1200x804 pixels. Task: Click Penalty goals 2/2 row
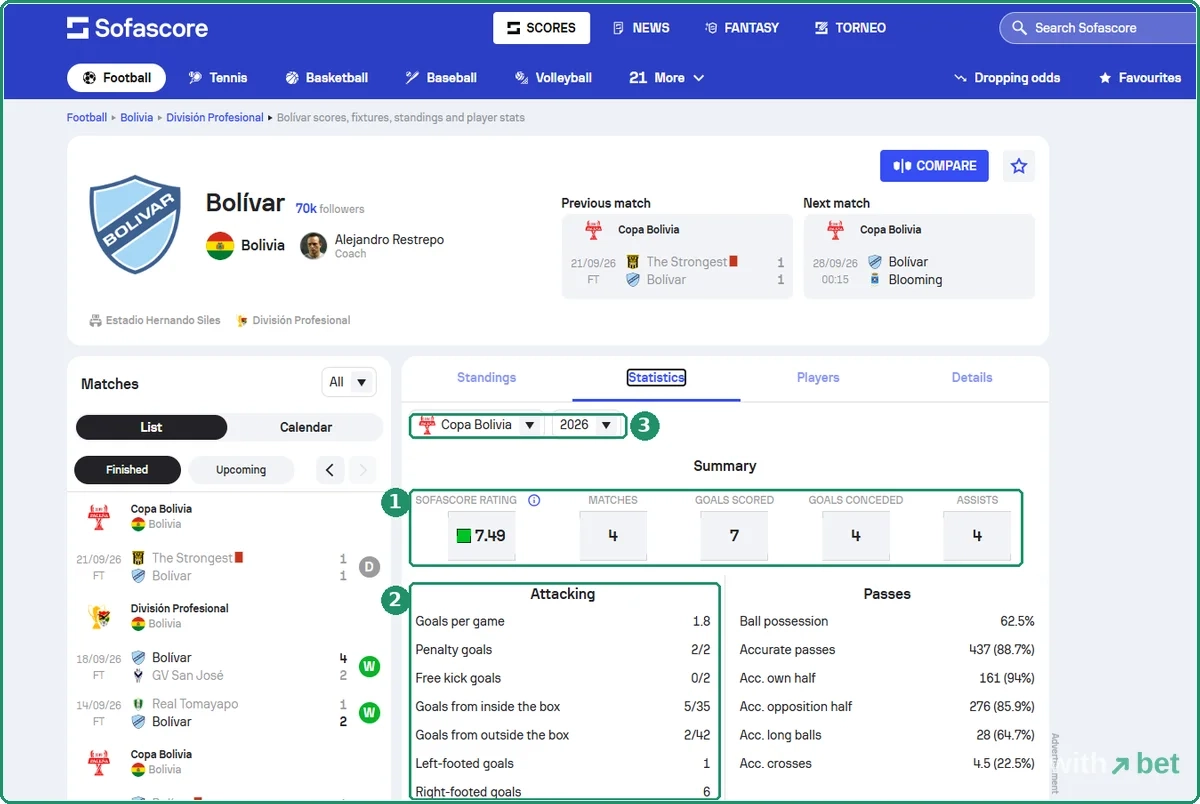(563, 650)
